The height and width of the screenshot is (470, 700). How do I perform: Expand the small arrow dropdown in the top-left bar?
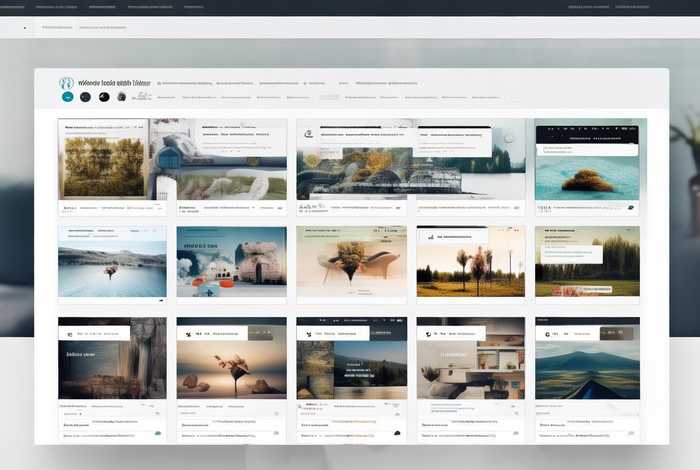coord(25,28)
